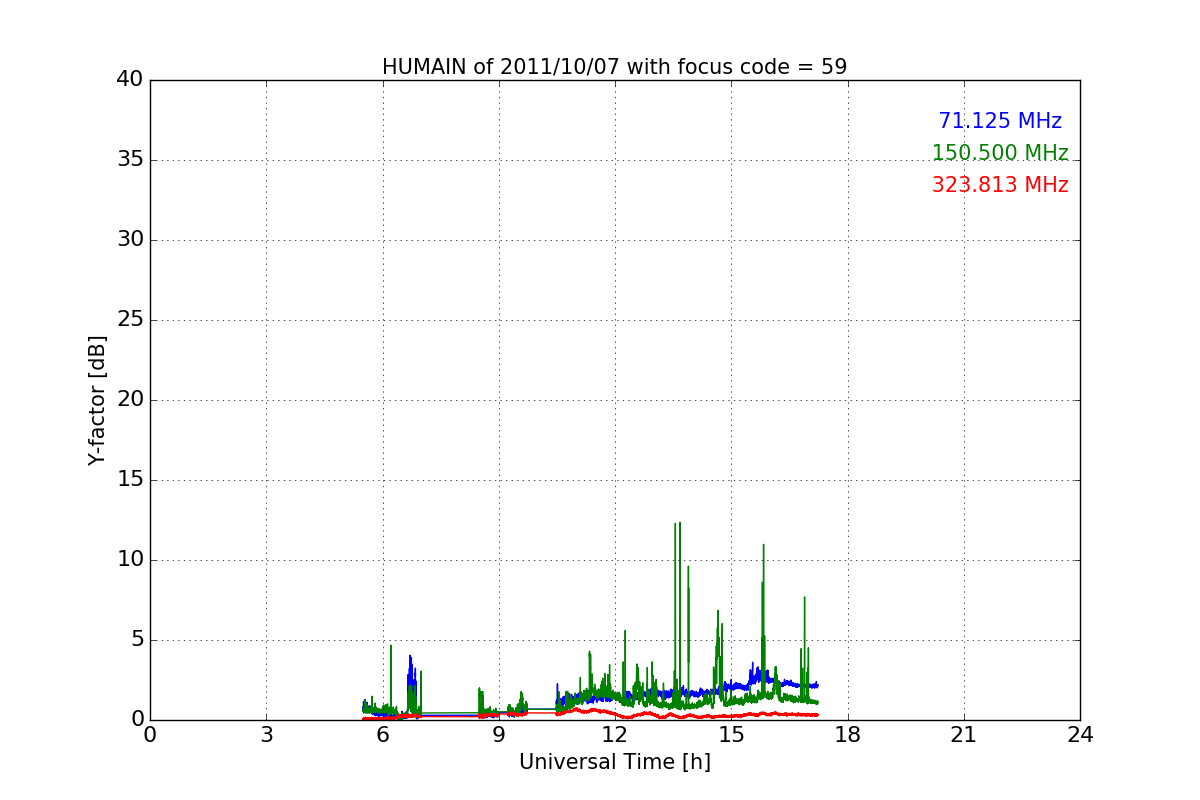The height and width of the screenshot is (800, 1200).
Task: Click y-axis tick label 5
Action: click(137, 640)
